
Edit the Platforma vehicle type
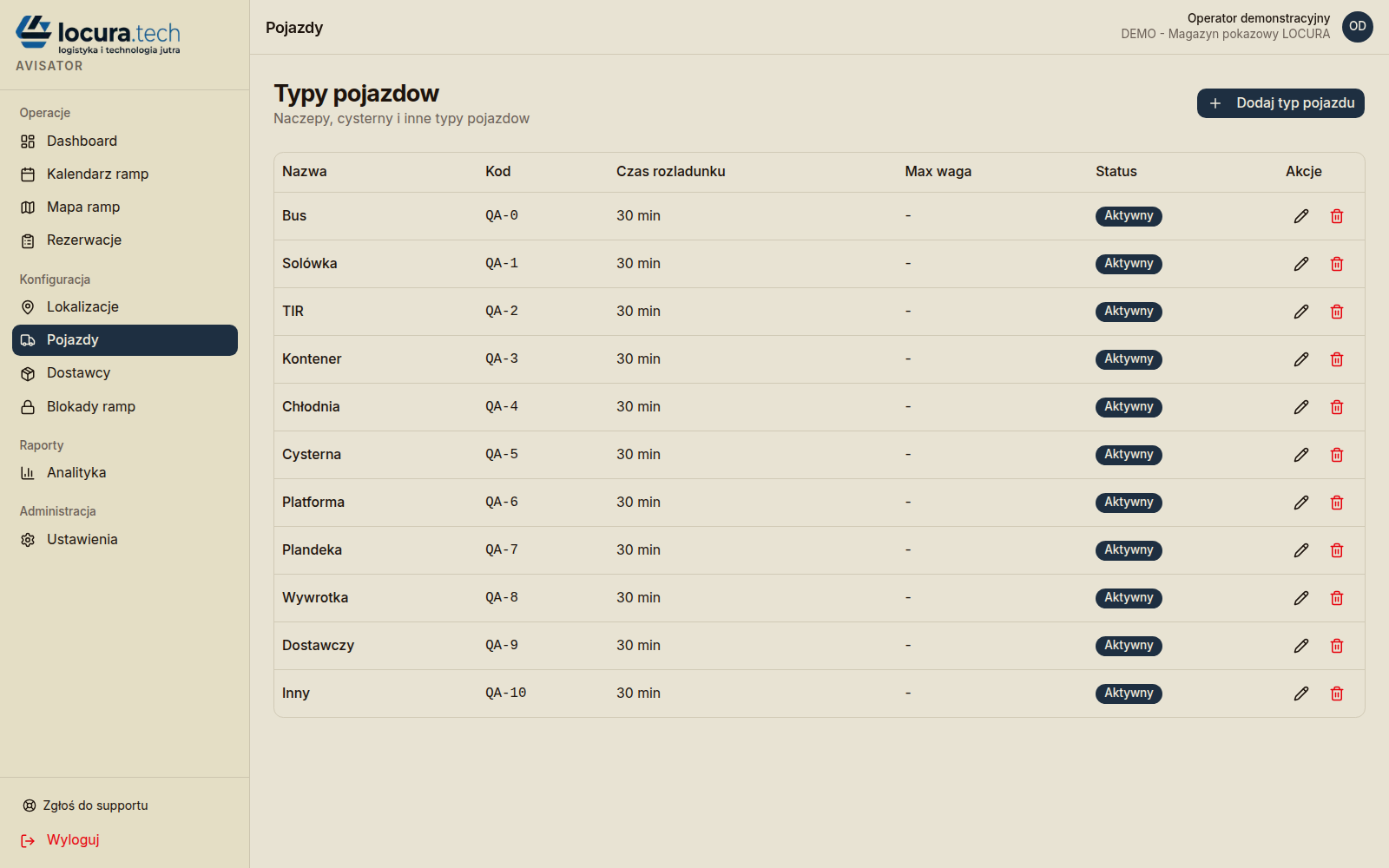point(1300,503)
